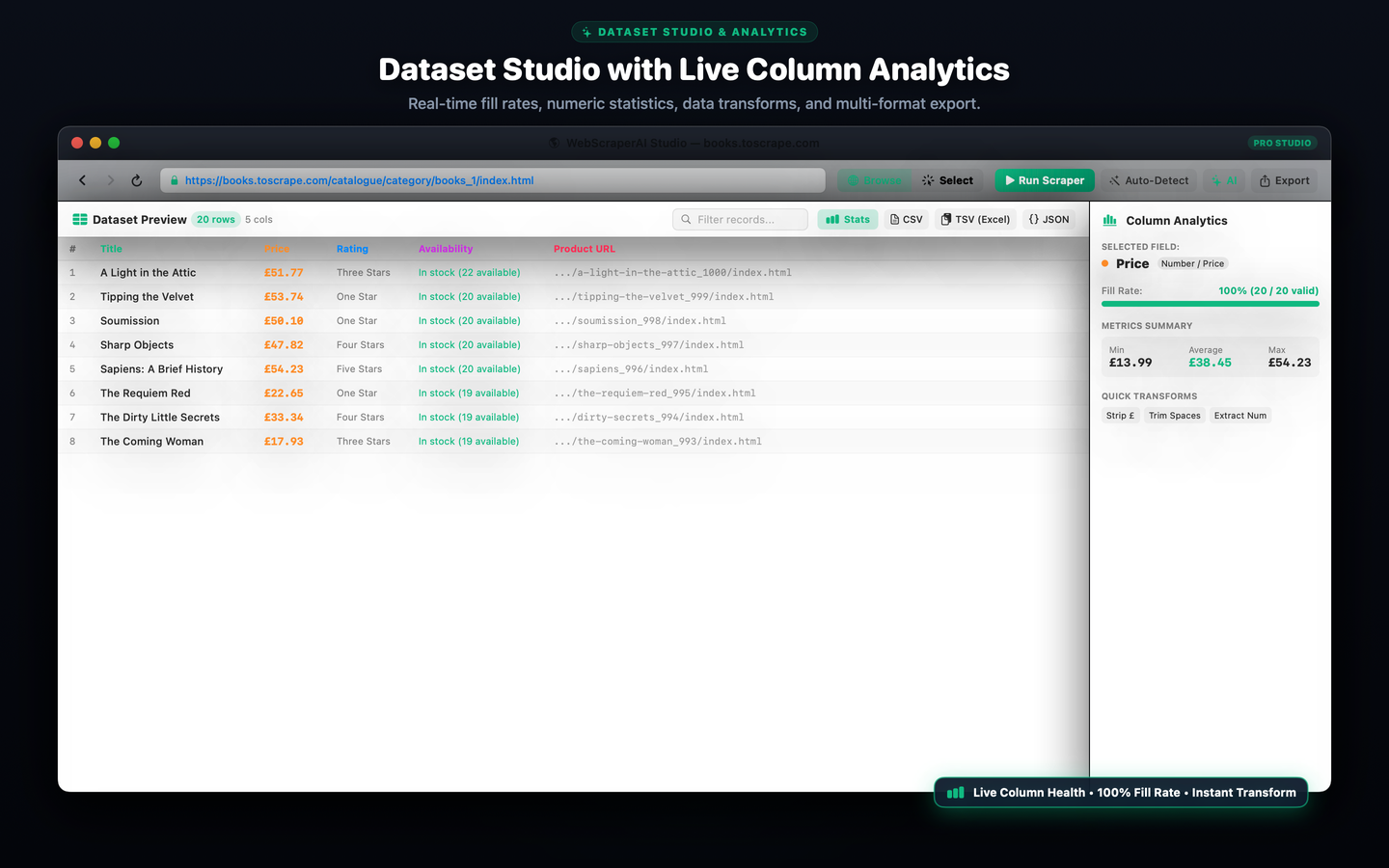Screen dimensions: 1389x868
Task: Click 'Five Stars' rating in the Sapiens row
Action: [360, 369]
